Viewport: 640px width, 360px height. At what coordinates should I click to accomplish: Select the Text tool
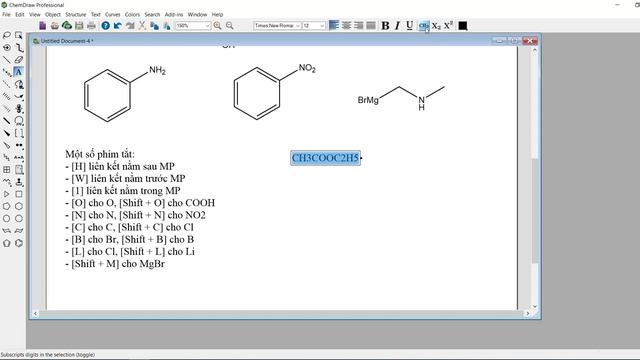[x=19, y=72]
